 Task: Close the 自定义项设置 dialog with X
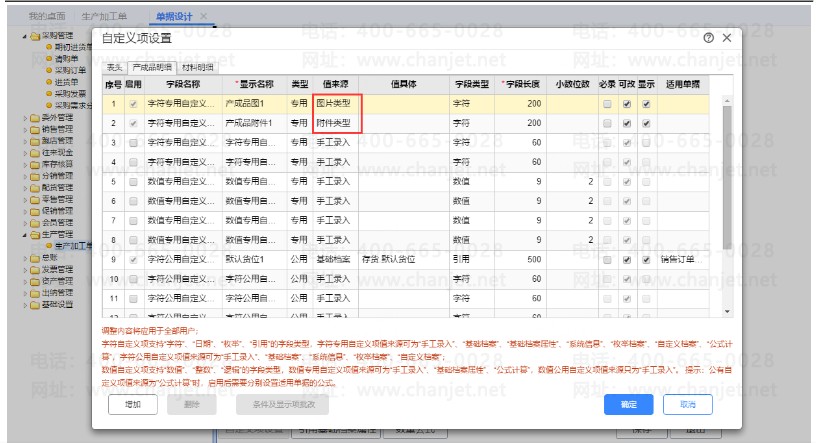[x=727, y=38]
